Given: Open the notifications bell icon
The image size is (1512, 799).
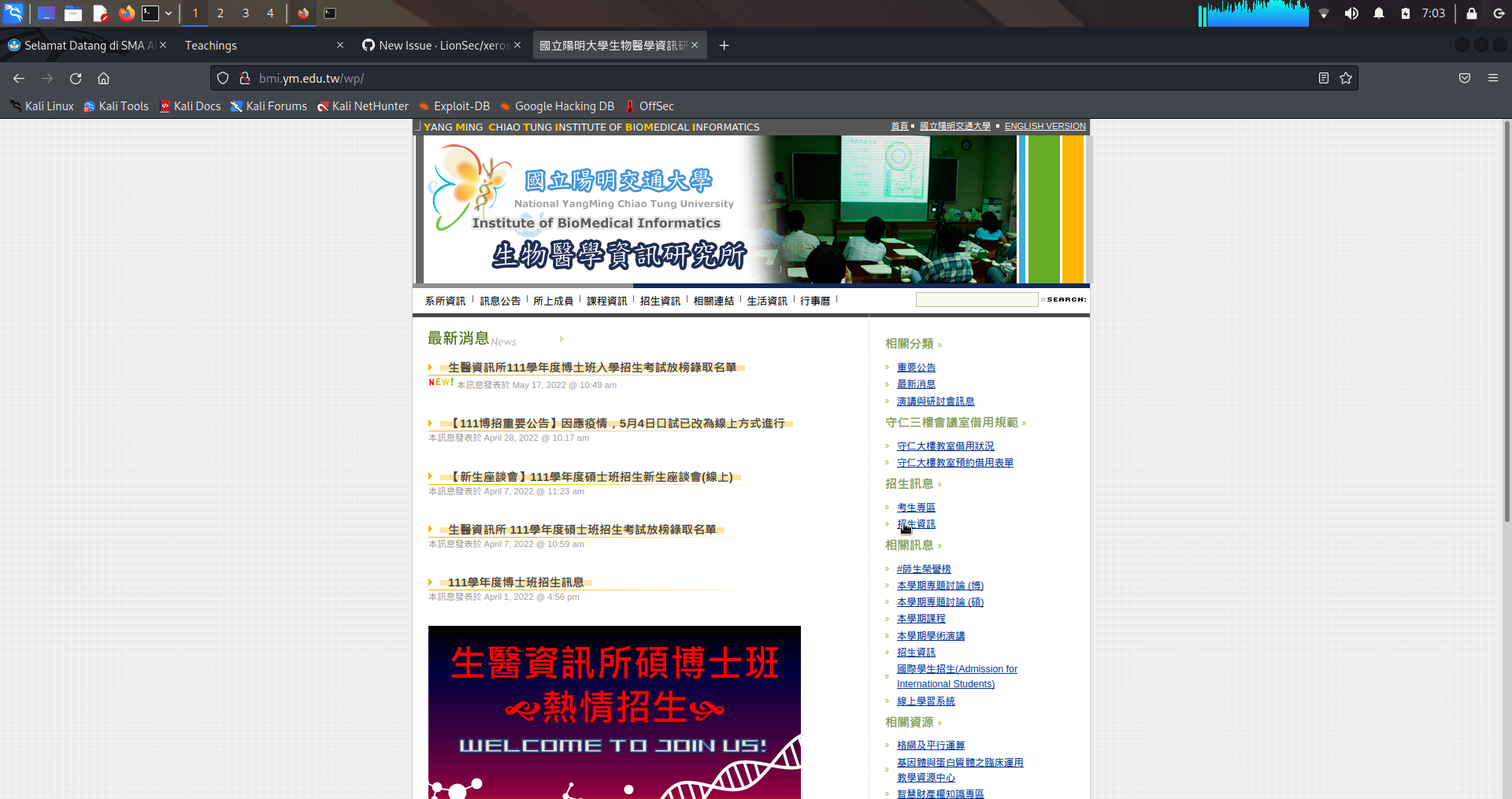Looking at the screenshot, I should (x=1379, y=13).
